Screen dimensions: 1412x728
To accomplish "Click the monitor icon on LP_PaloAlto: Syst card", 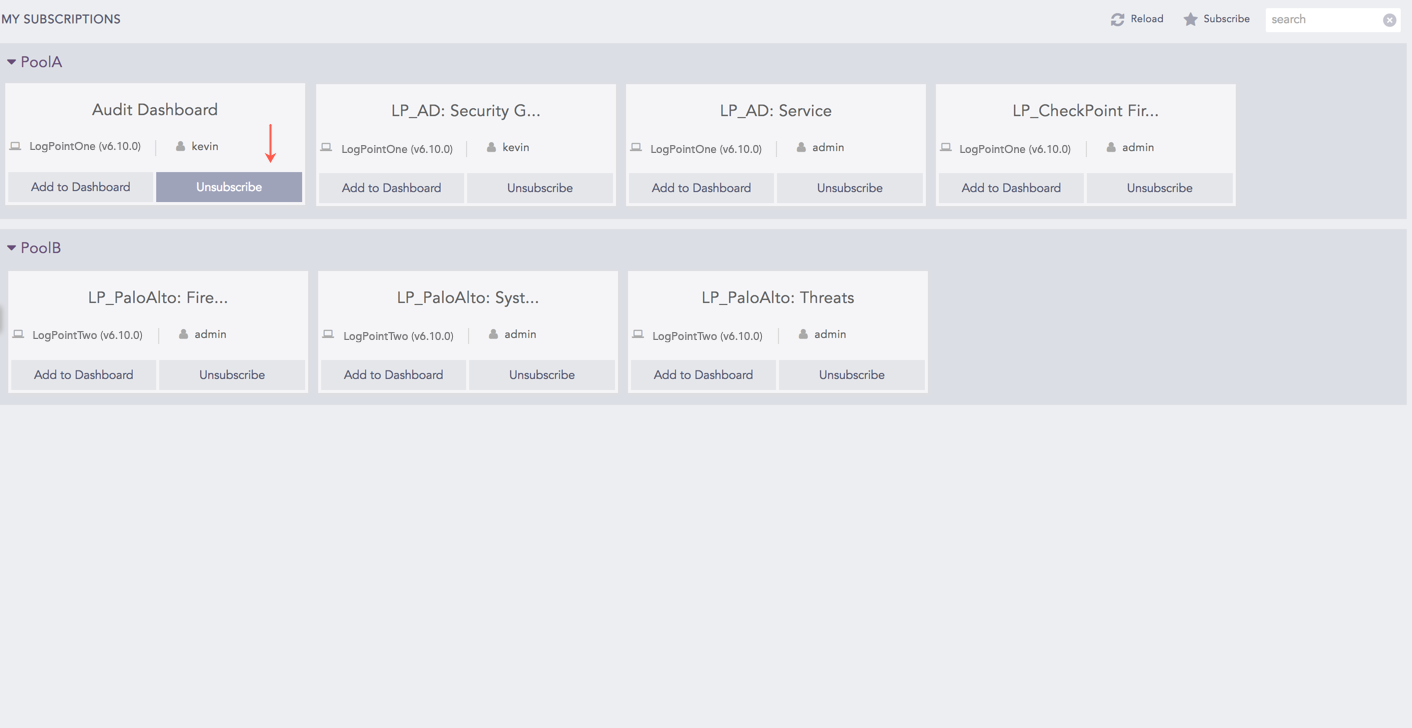I will click(x=327, y=334).
